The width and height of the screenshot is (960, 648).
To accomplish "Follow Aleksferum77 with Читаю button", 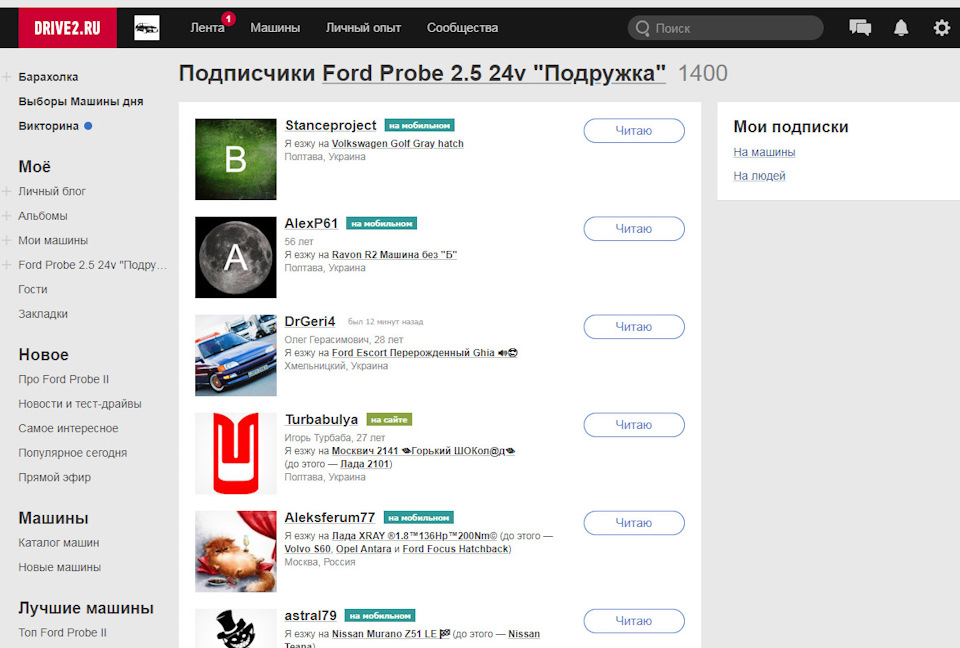I will (x=634, y=522).
